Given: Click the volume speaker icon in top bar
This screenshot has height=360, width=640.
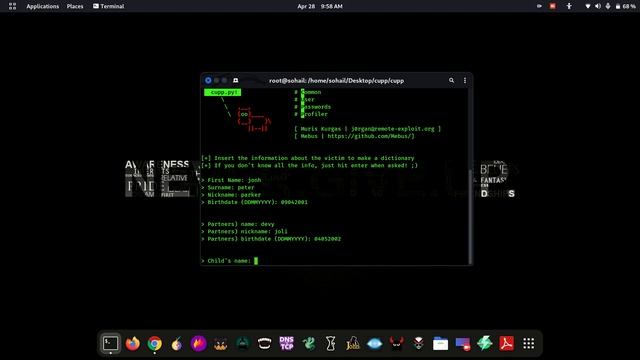Looking at the screenshot, I should pos(598,6).
